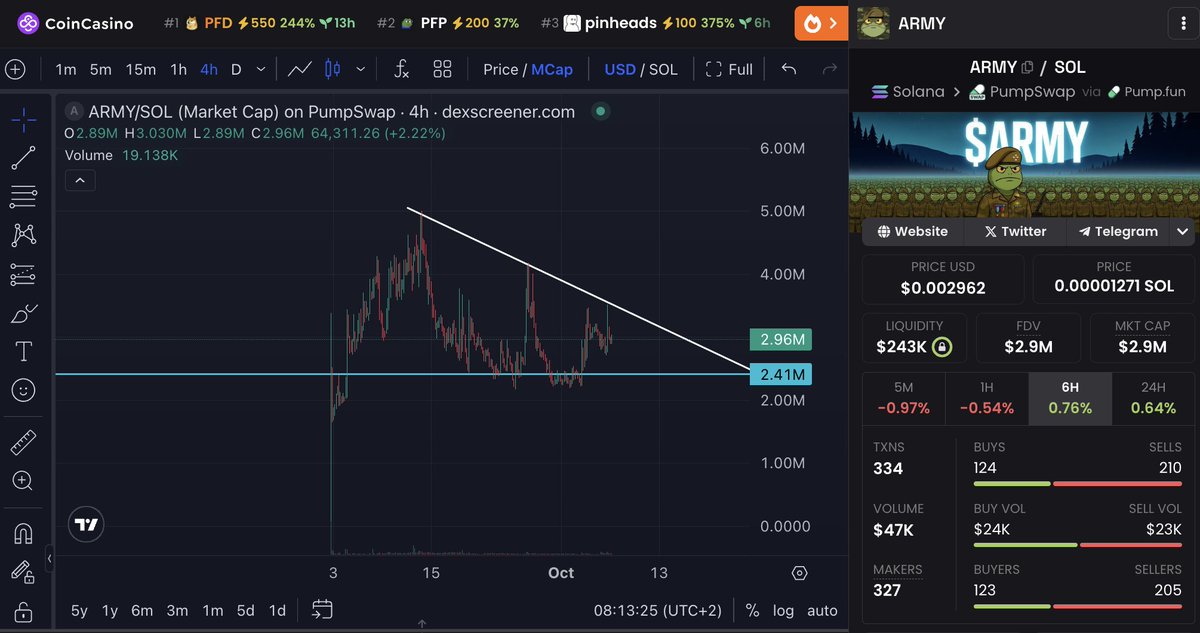This screenshot has height=633, width=1200.
Task: Set date range to 6m
Action: coord(142,610)
